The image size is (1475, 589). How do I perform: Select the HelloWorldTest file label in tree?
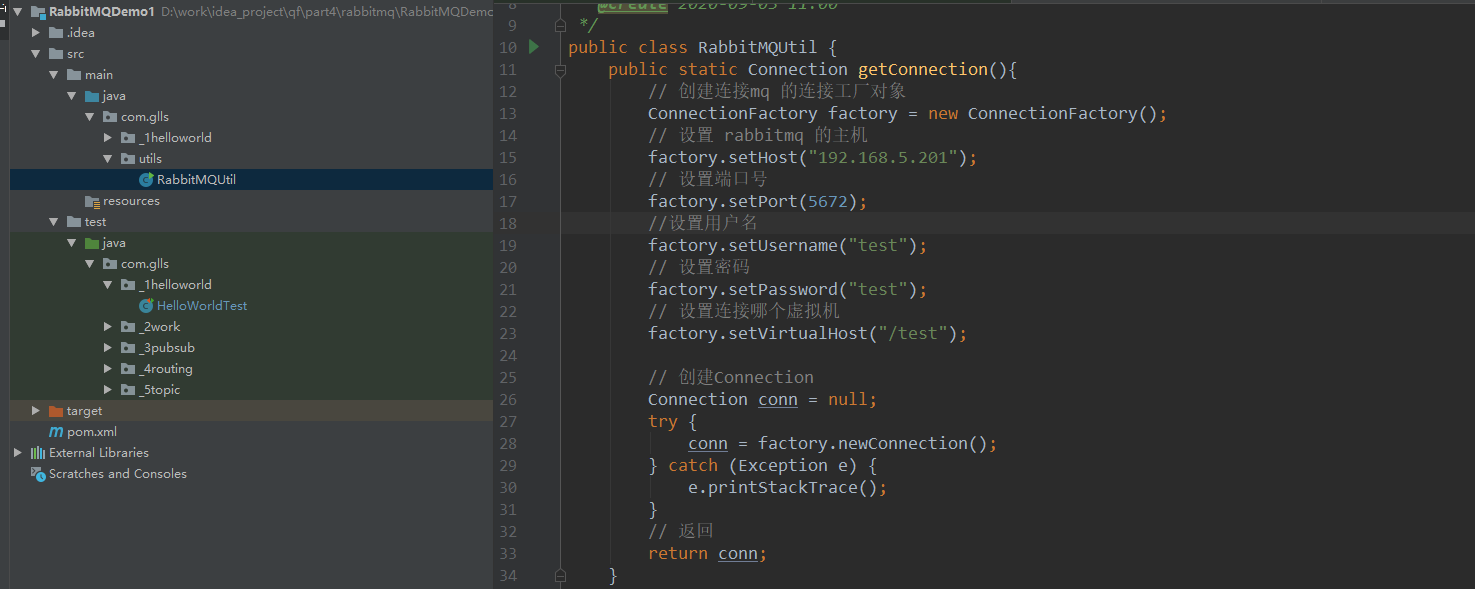click(202, 306)
